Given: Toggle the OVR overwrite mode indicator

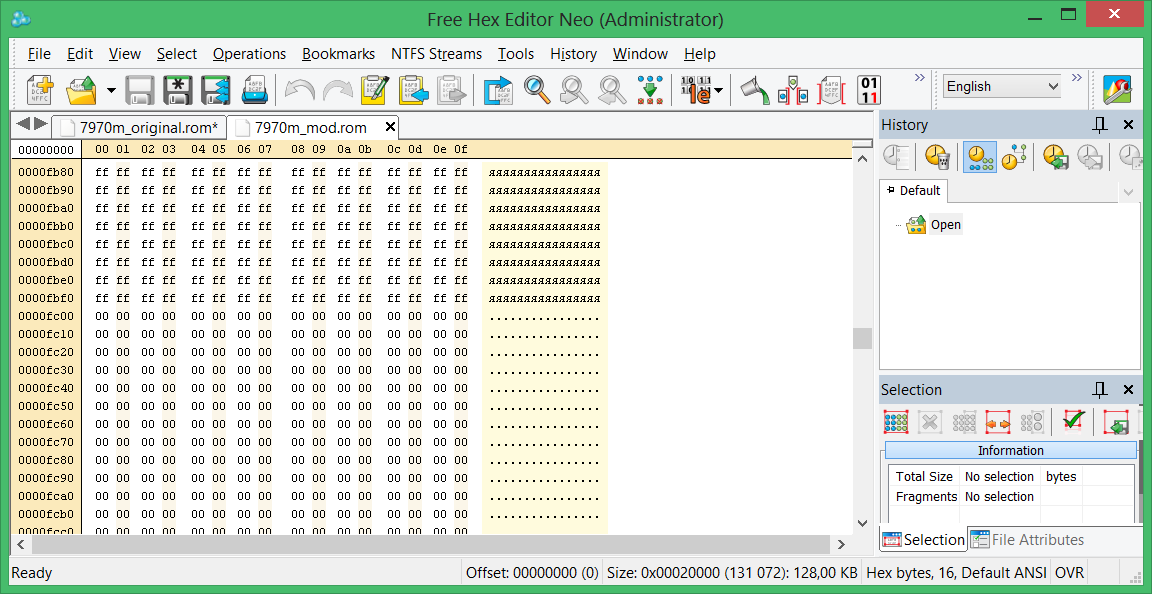Looking at the screenshot, I should 1069,573.
